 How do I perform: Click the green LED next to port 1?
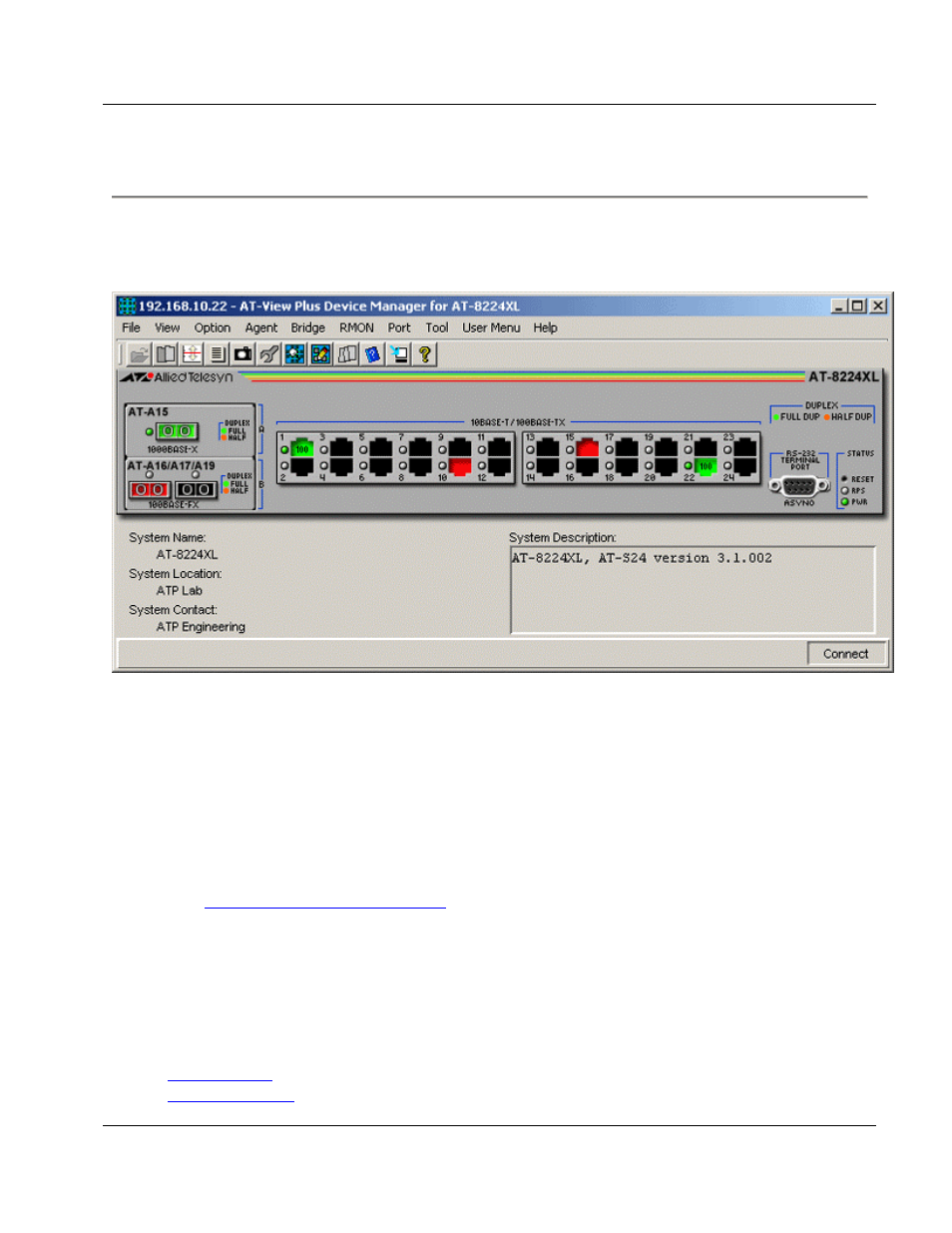(x=284, y=449)
